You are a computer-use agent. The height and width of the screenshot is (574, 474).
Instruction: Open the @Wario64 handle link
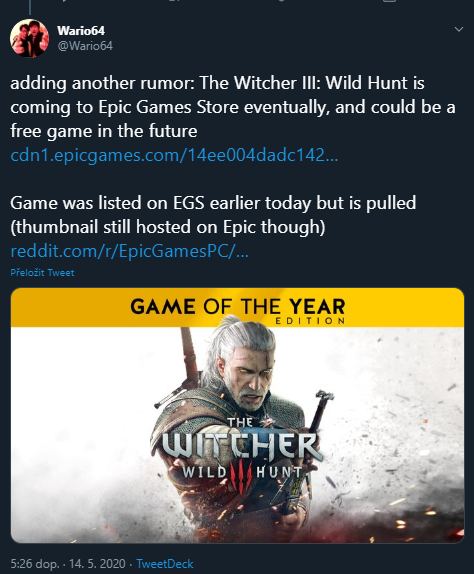point(85,46)
